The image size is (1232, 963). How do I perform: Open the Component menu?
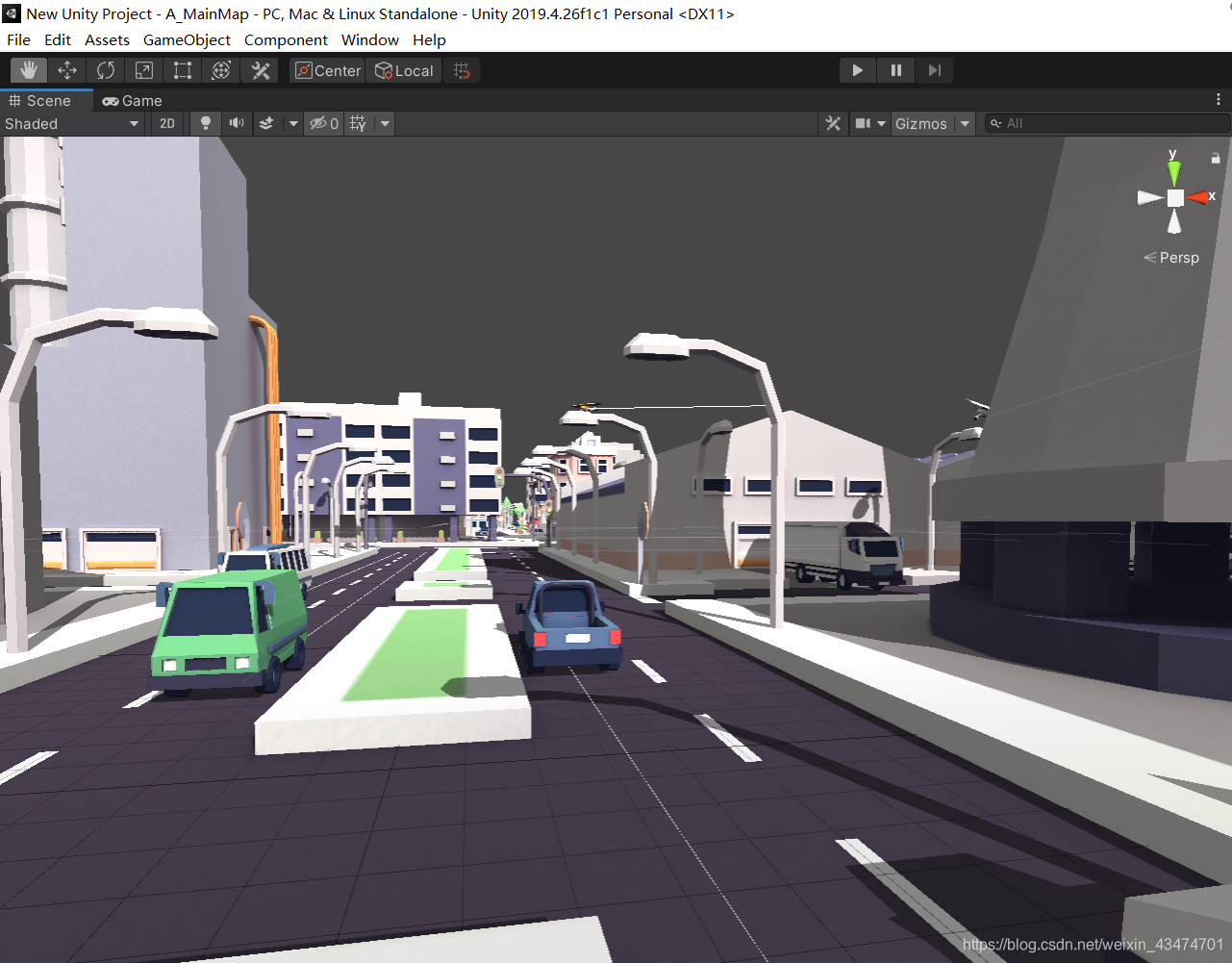tap(286, 40)
